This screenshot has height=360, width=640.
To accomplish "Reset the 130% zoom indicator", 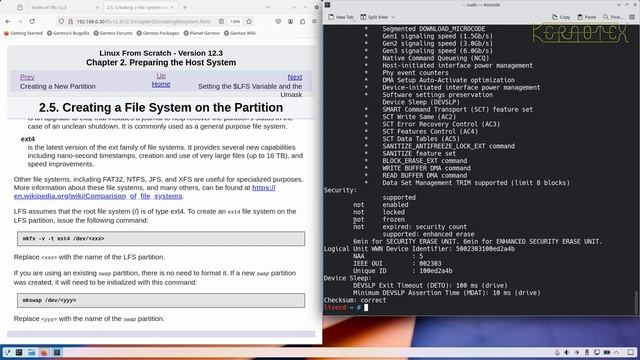I will pyautogui.click(x=235, y=21).
